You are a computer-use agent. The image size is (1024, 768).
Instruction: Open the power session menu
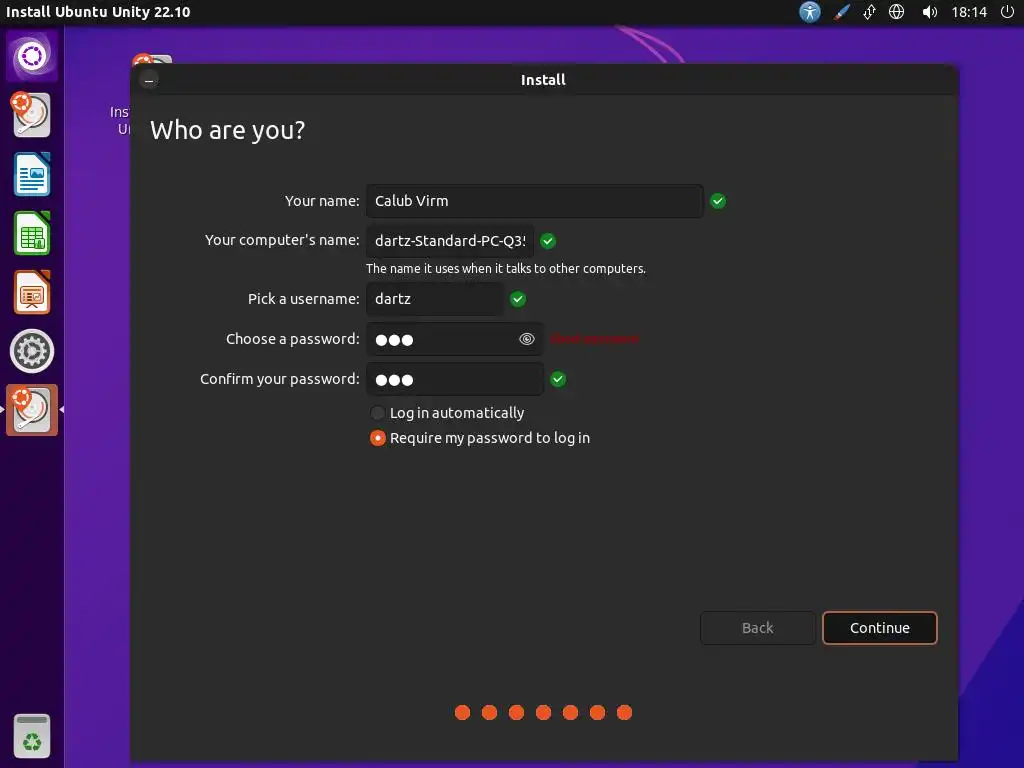tap(1007, 12)
